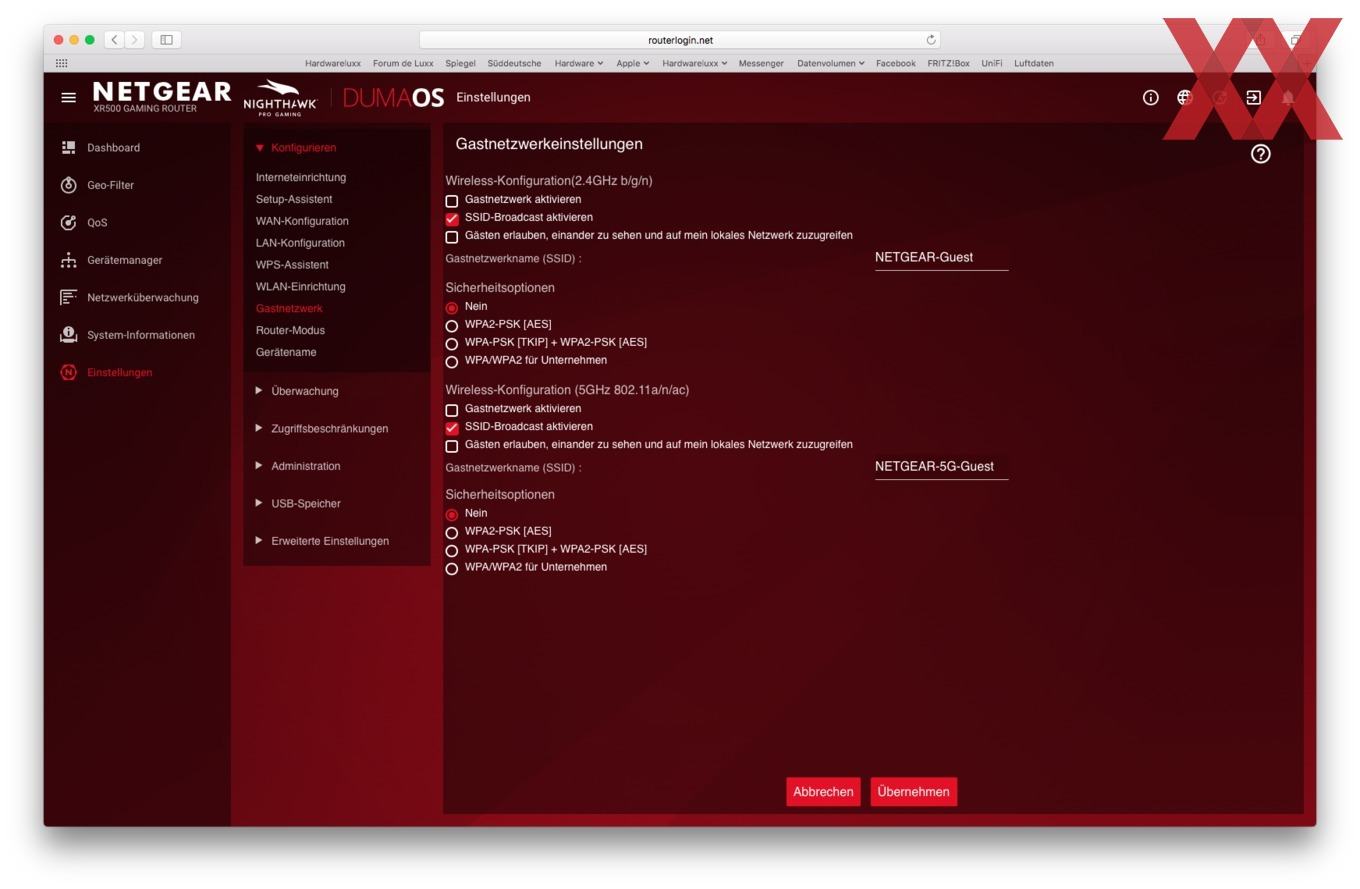Toggle the Safari sidebar button
The image size is (1360, 889).
(166, 40)
